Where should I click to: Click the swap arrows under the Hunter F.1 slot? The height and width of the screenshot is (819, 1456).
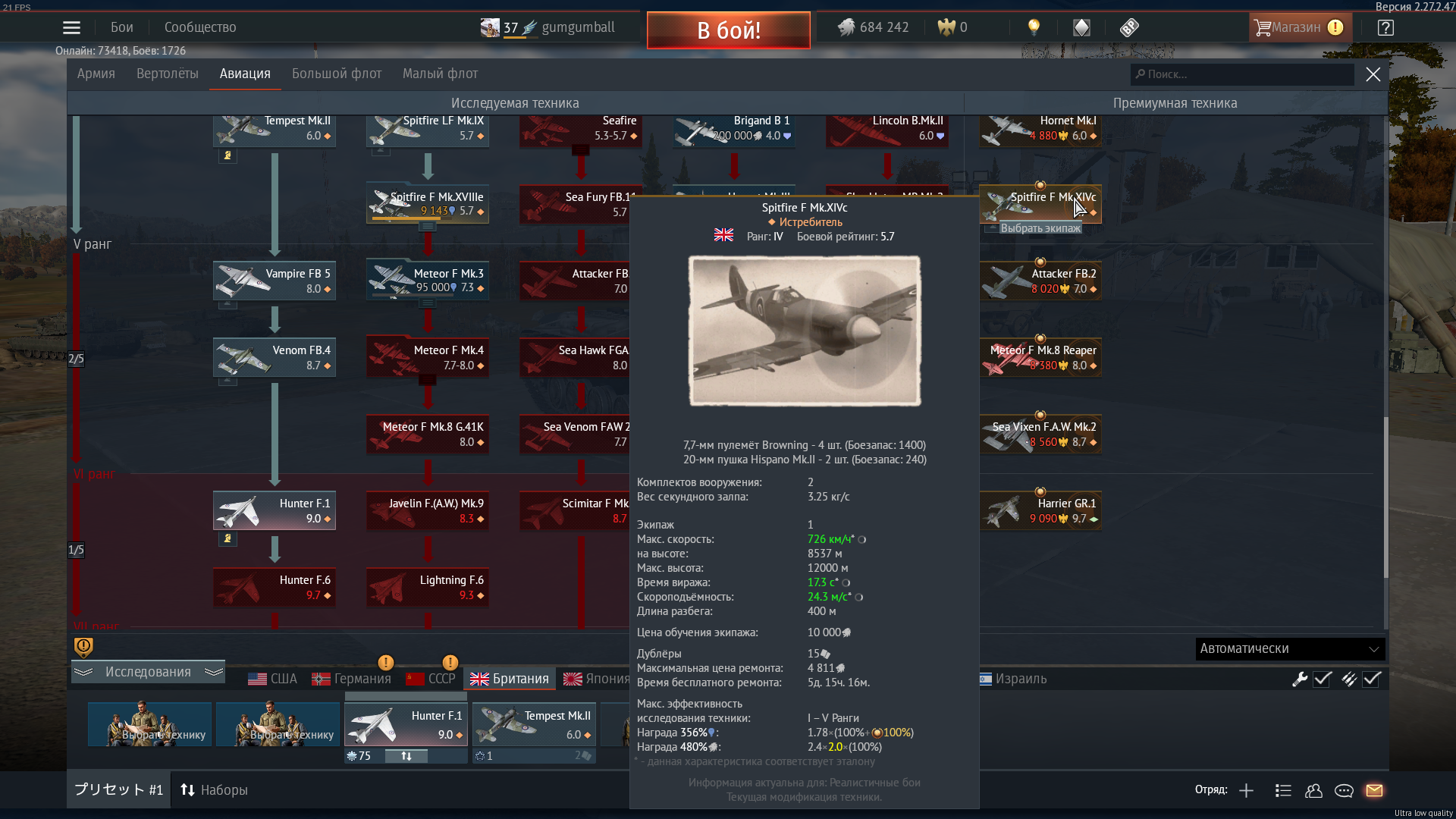pyautogui.click(x=406, y=756)
